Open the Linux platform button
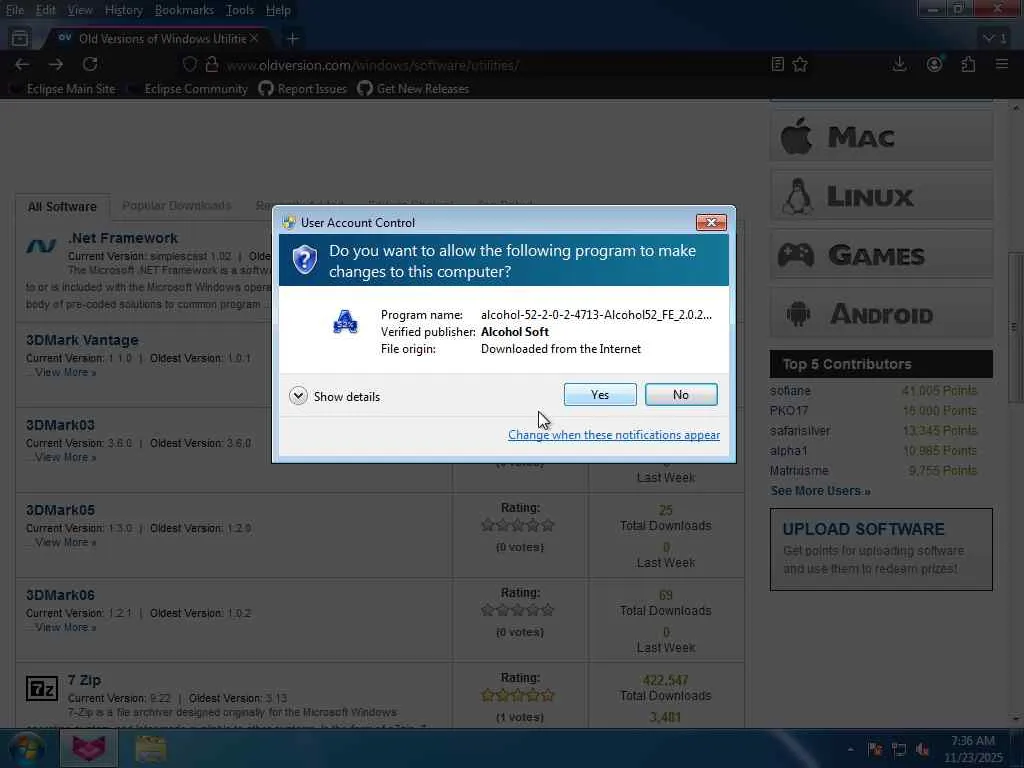This screenshot has height=768, width=1024. (x=882, y=195)
